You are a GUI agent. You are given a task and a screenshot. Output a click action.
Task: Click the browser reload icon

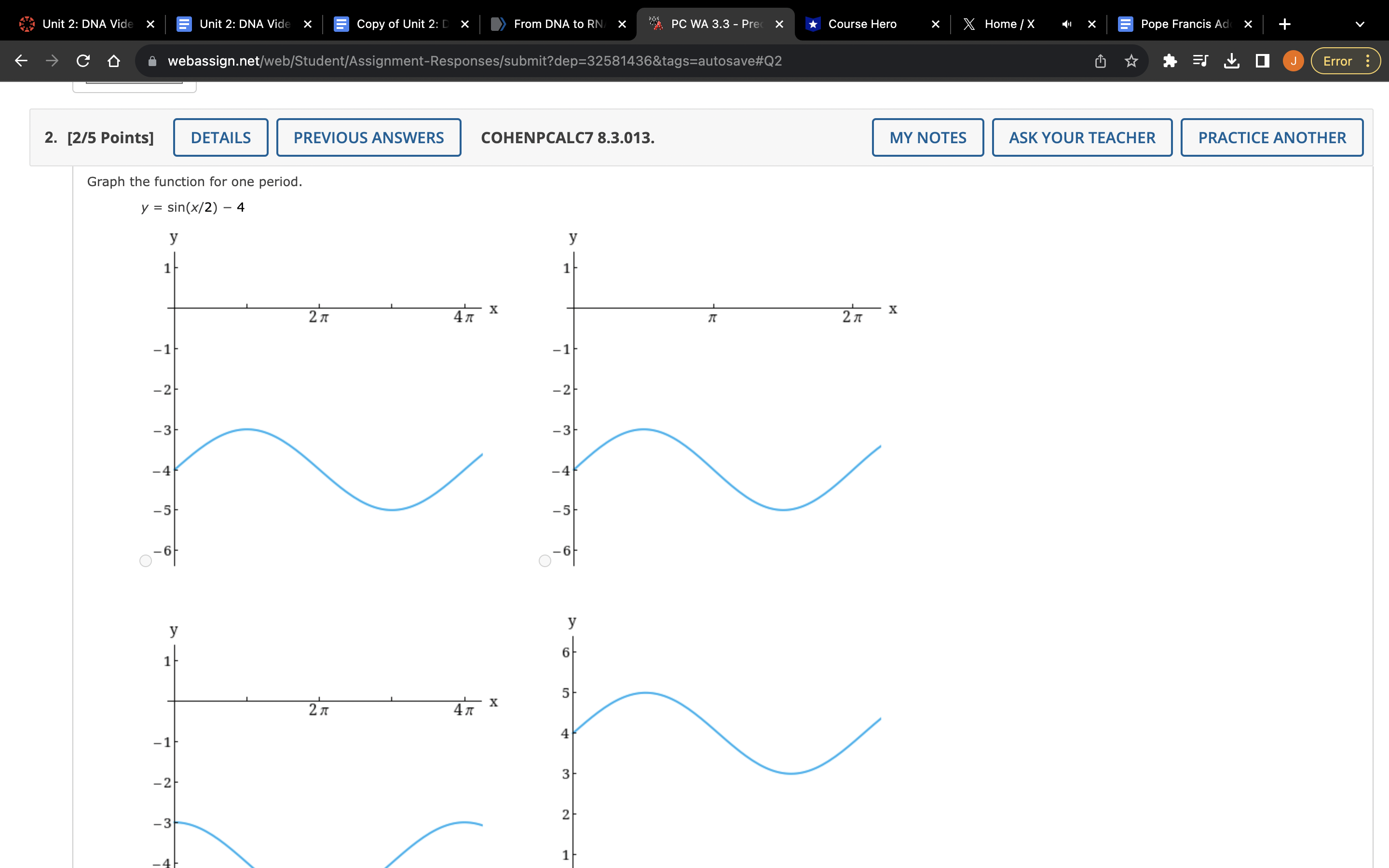(x=82, y=61)
